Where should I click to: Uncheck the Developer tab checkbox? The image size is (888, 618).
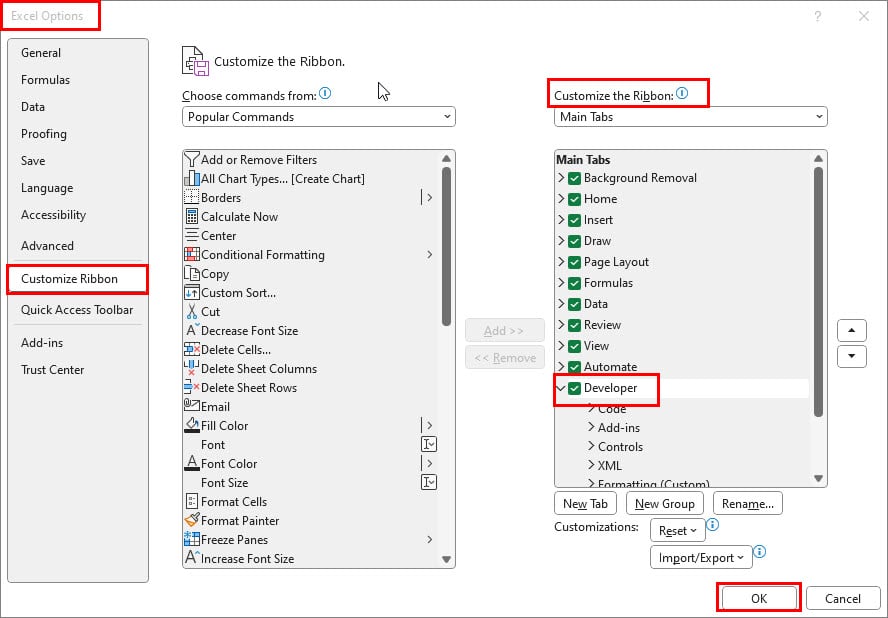(574, 388)
